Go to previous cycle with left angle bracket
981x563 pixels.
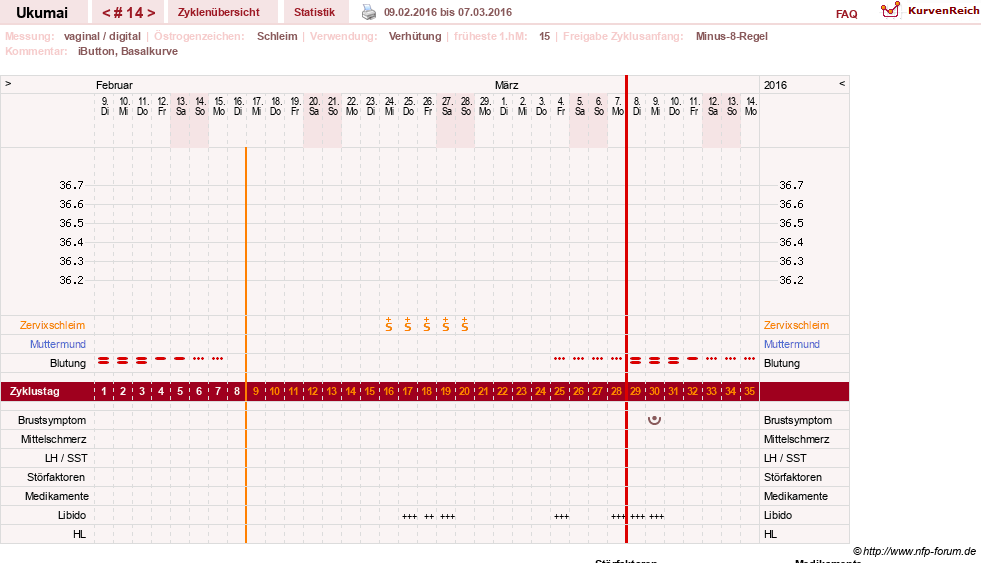tap(106, 13)
